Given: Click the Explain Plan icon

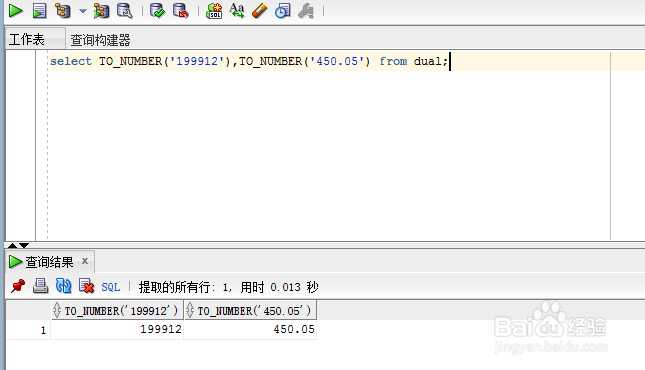Looking at the screenshot, I should click(x=63, y=11).
